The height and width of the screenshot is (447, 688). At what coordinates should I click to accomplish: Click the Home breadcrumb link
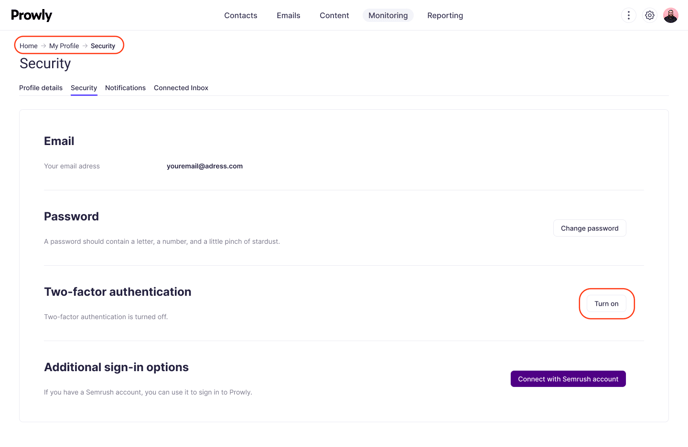click(29, 46)
